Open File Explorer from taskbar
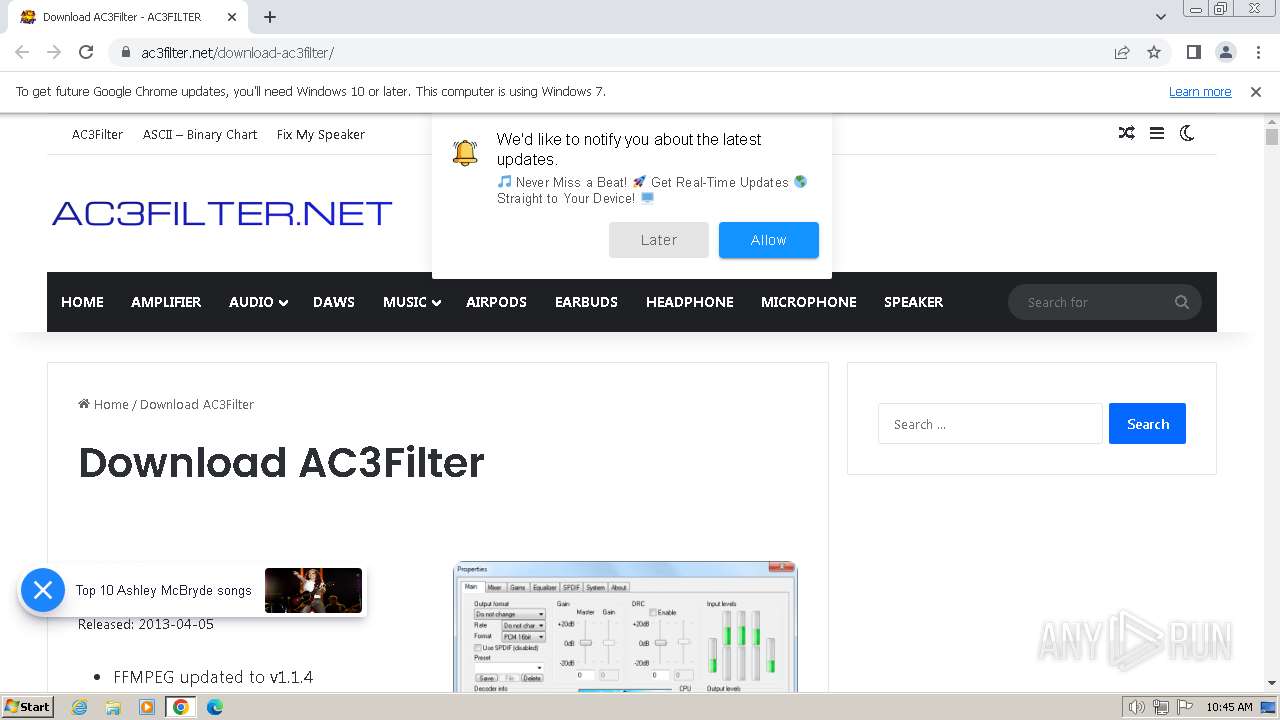The height and width of the screenshot is (720, 1280). [x=113, y=707]
